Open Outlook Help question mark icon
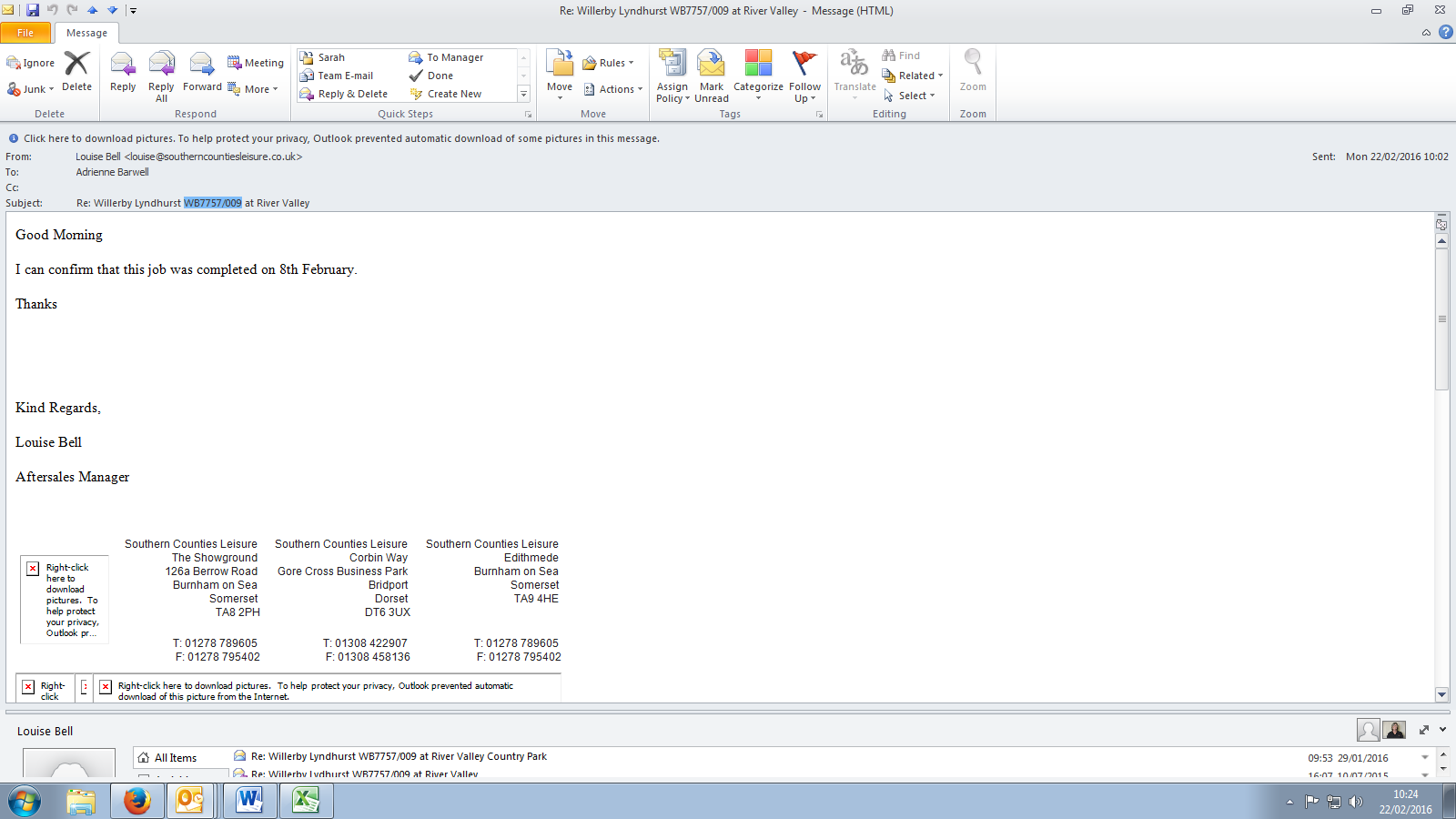Screen dimensions: 1456x819 click(1445, 32)
